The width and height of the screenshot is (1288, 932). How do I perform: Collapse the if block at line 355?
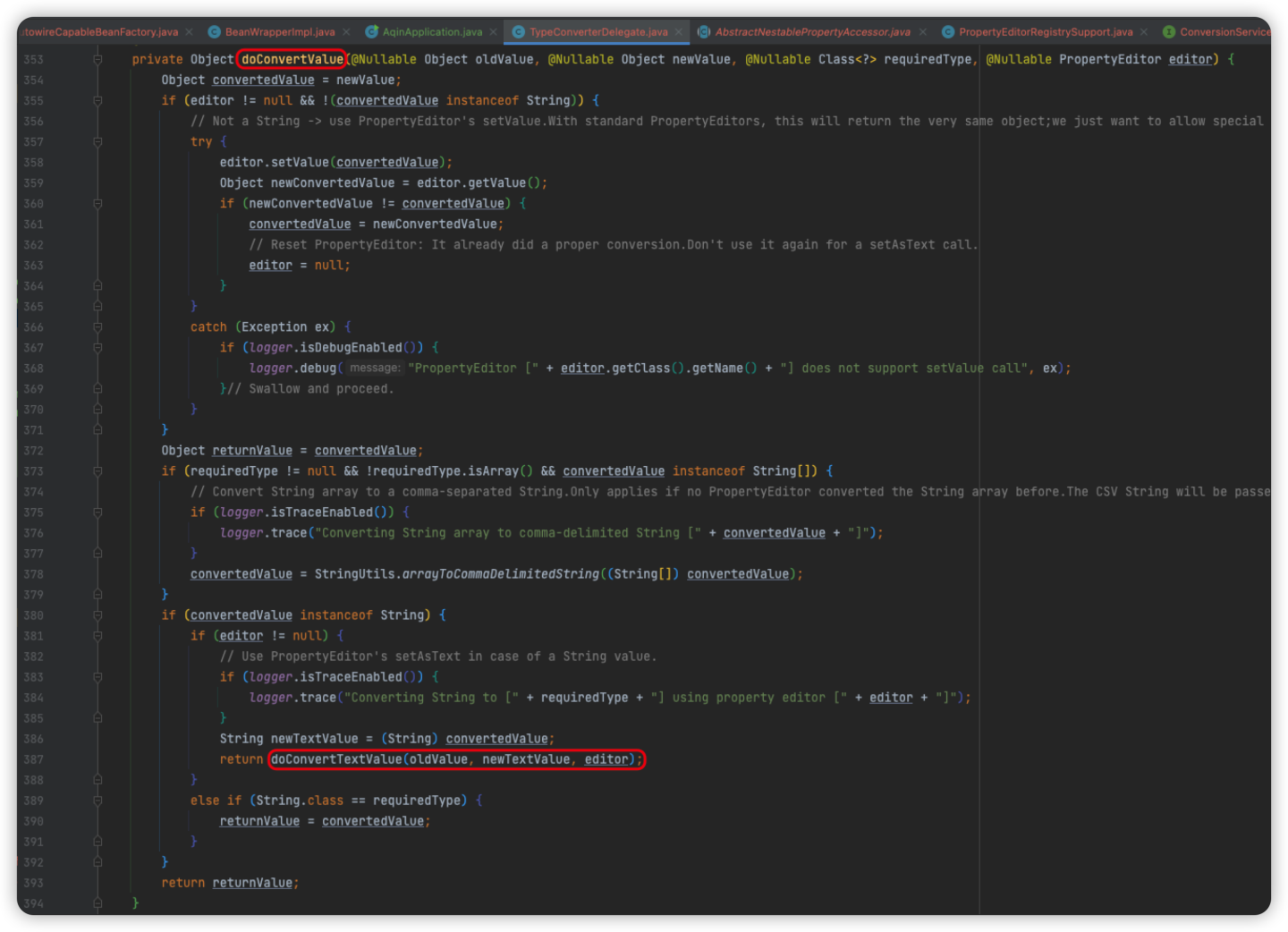click(97, 101)
